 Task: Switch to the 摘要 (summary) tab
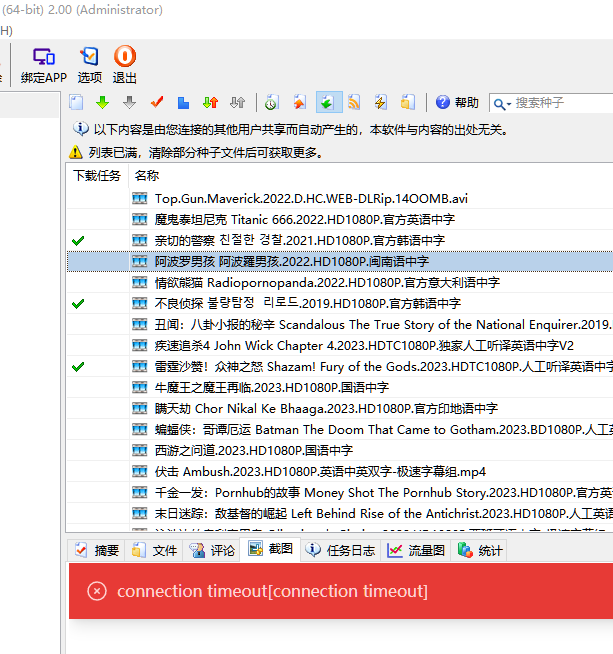[x=98, y=550]
